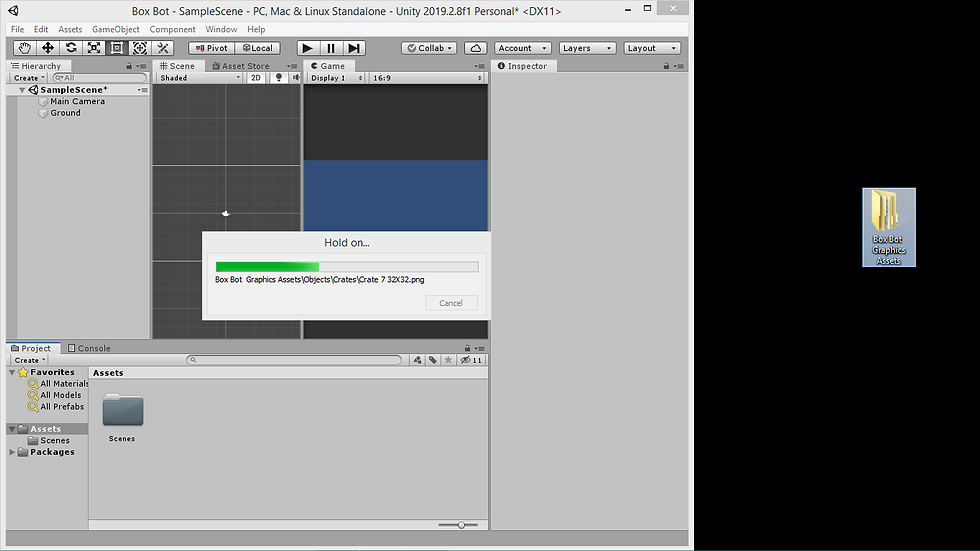The width and height of the screenshot is (980, 551).
Task: Open the cloud Services button
Action: click(476, 48)
